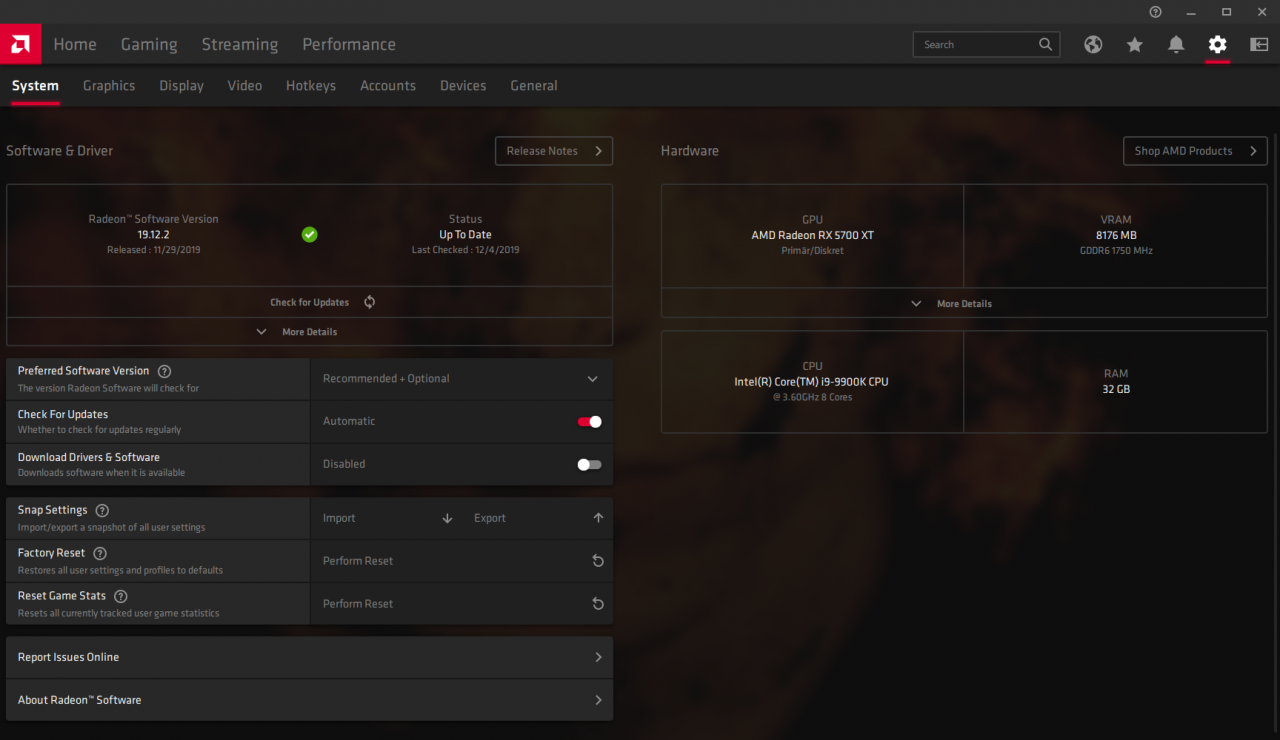Click the Release Notes button

[x=554, y=151]
